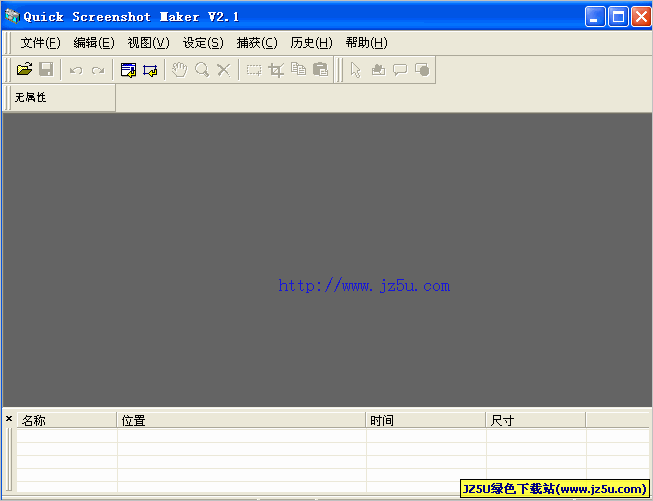Select the dashed rectangle selection tool

[x=254, y=70]
